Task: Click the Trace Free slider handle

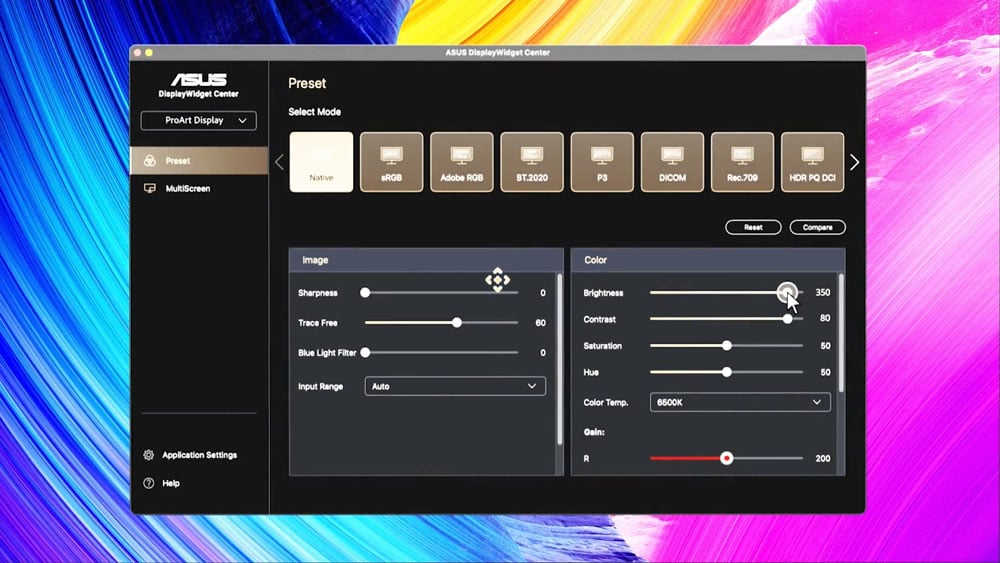Action: [x=457, y=323]
